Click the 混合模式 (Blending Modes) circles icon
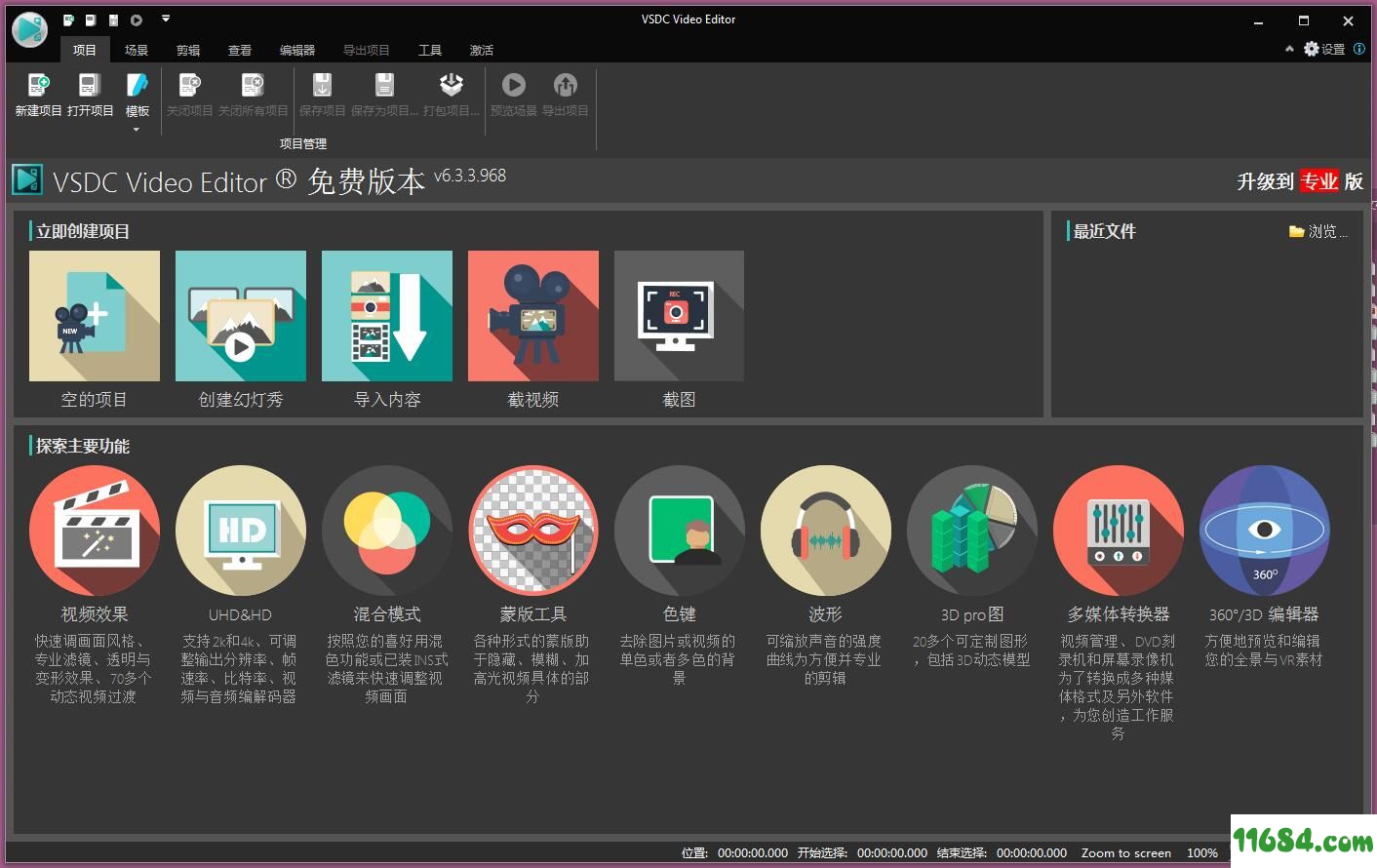Image resolution: width=1377 pixels, height=868 pixels. pyautogui.click(x=387, y=531)
